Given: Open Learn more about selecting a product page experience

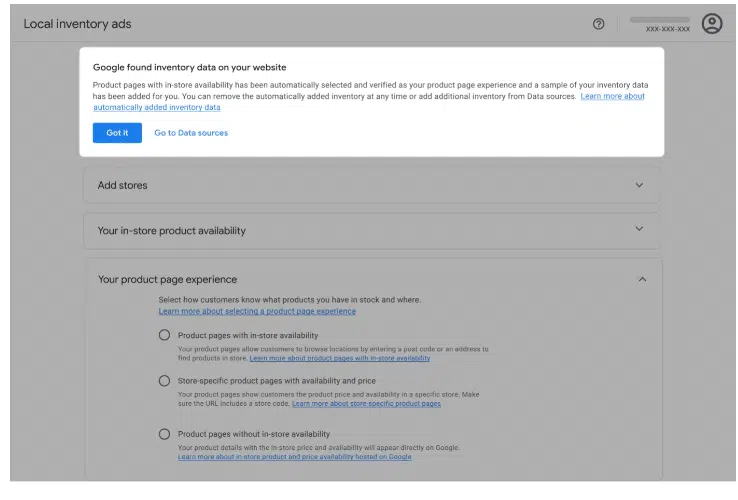Looking at the screenshot, I should [x=257, y=311].
